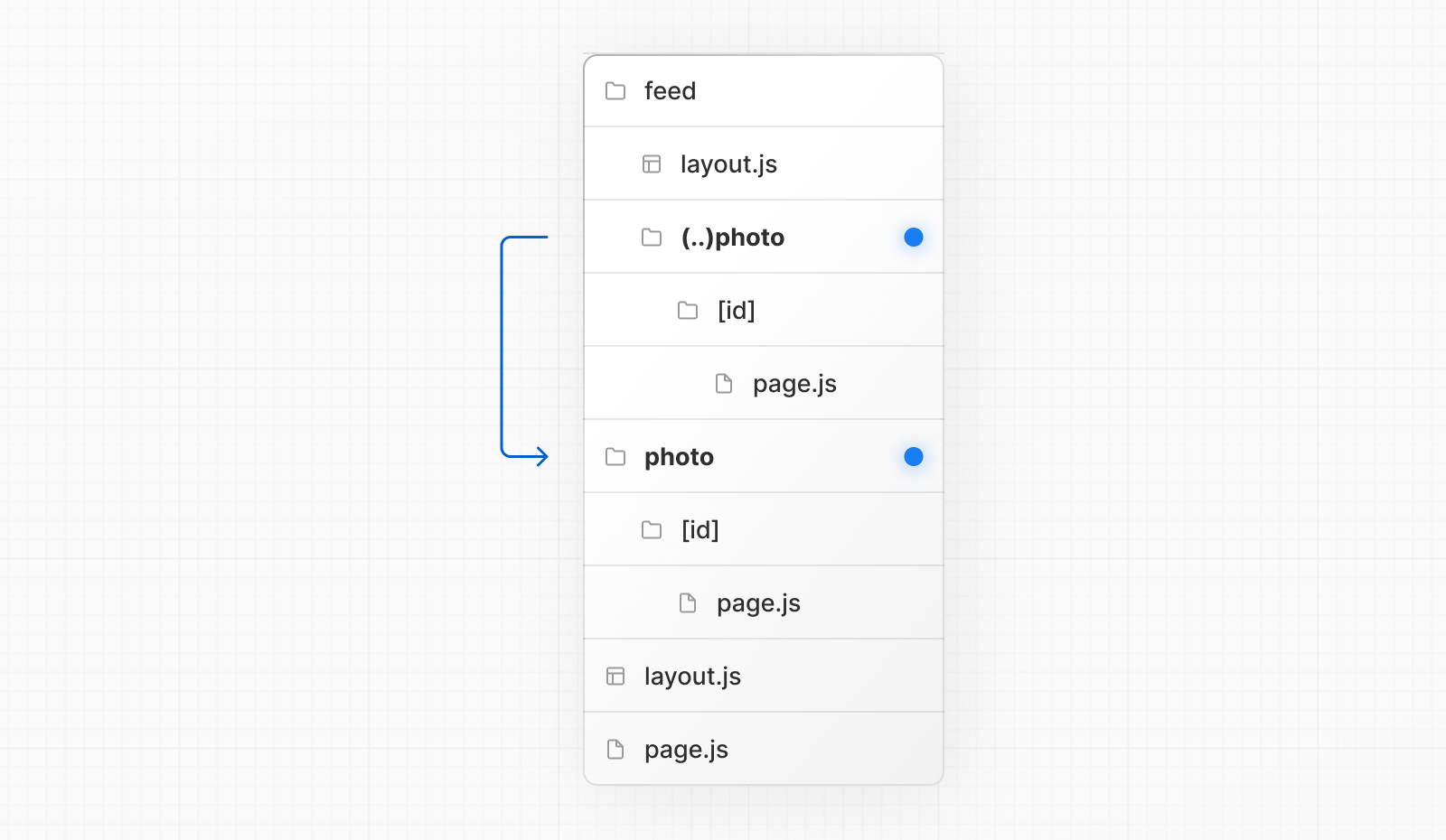Select the bold photo folder name
1446x840 pixels.
click(x=679, y=457)
